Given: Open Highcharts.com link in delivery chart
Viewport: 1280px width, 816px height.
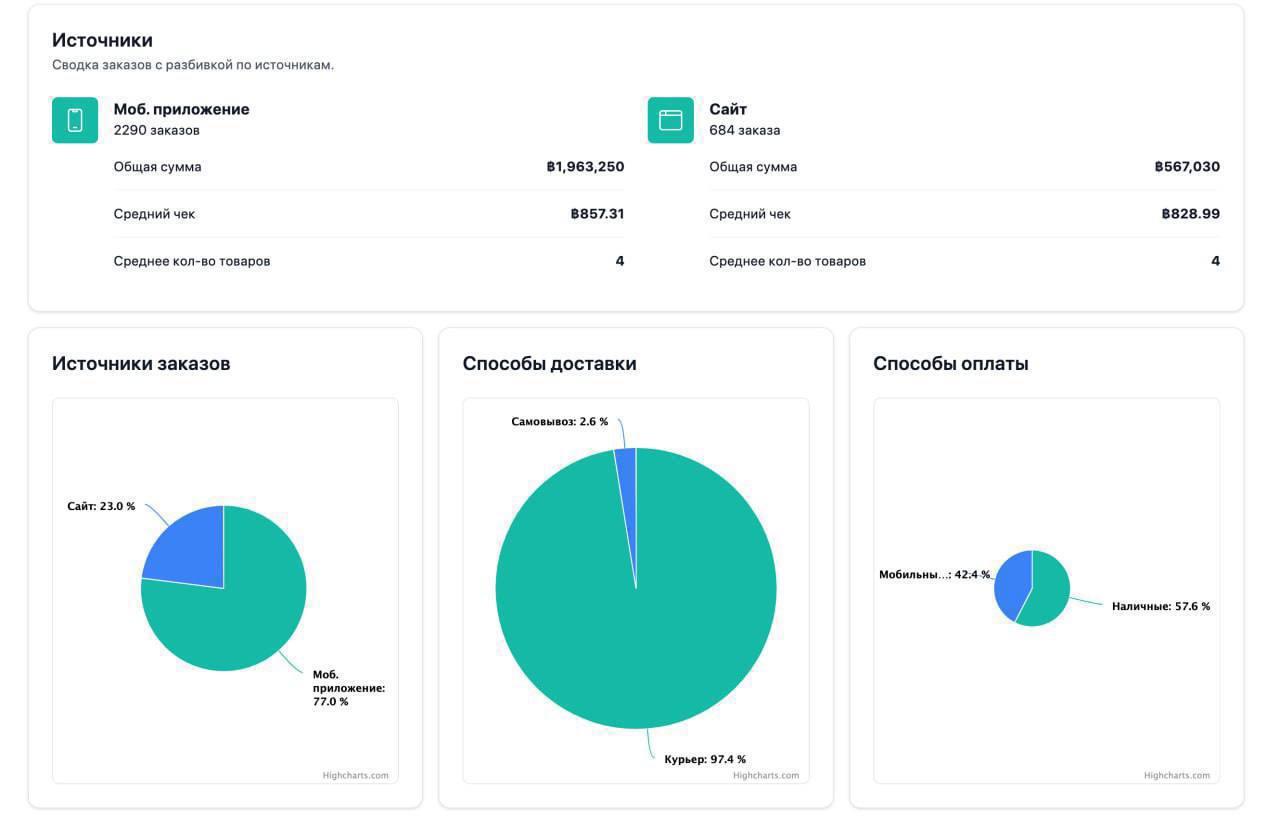Looking at the screenshot, I should pyautogui.click(x=766, y=774).
